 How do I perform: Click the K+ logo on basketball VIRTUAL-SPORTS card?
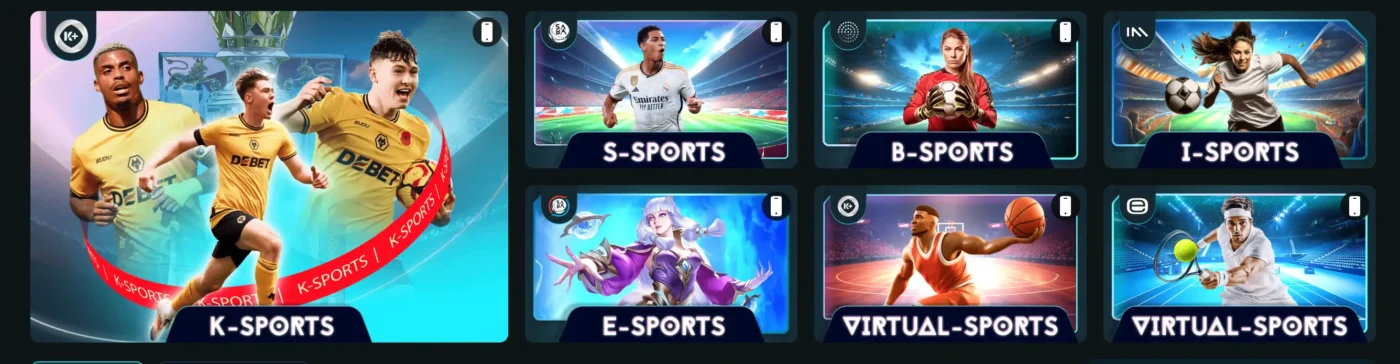click(848, 206)
